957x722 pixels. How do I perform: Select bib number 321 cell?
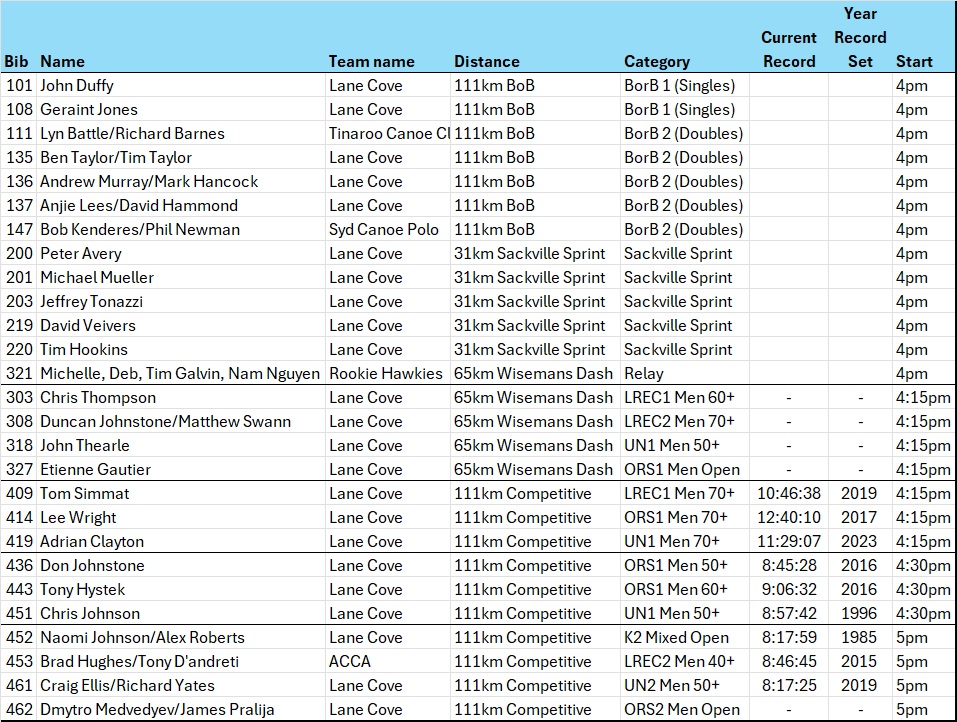(19, 373)
